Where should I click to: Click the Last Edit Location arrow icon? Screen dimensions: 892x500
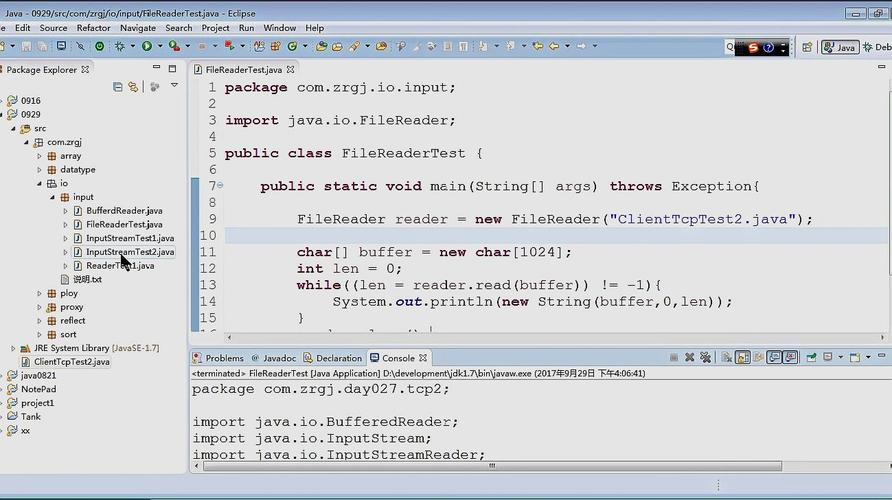coord(537,46)
